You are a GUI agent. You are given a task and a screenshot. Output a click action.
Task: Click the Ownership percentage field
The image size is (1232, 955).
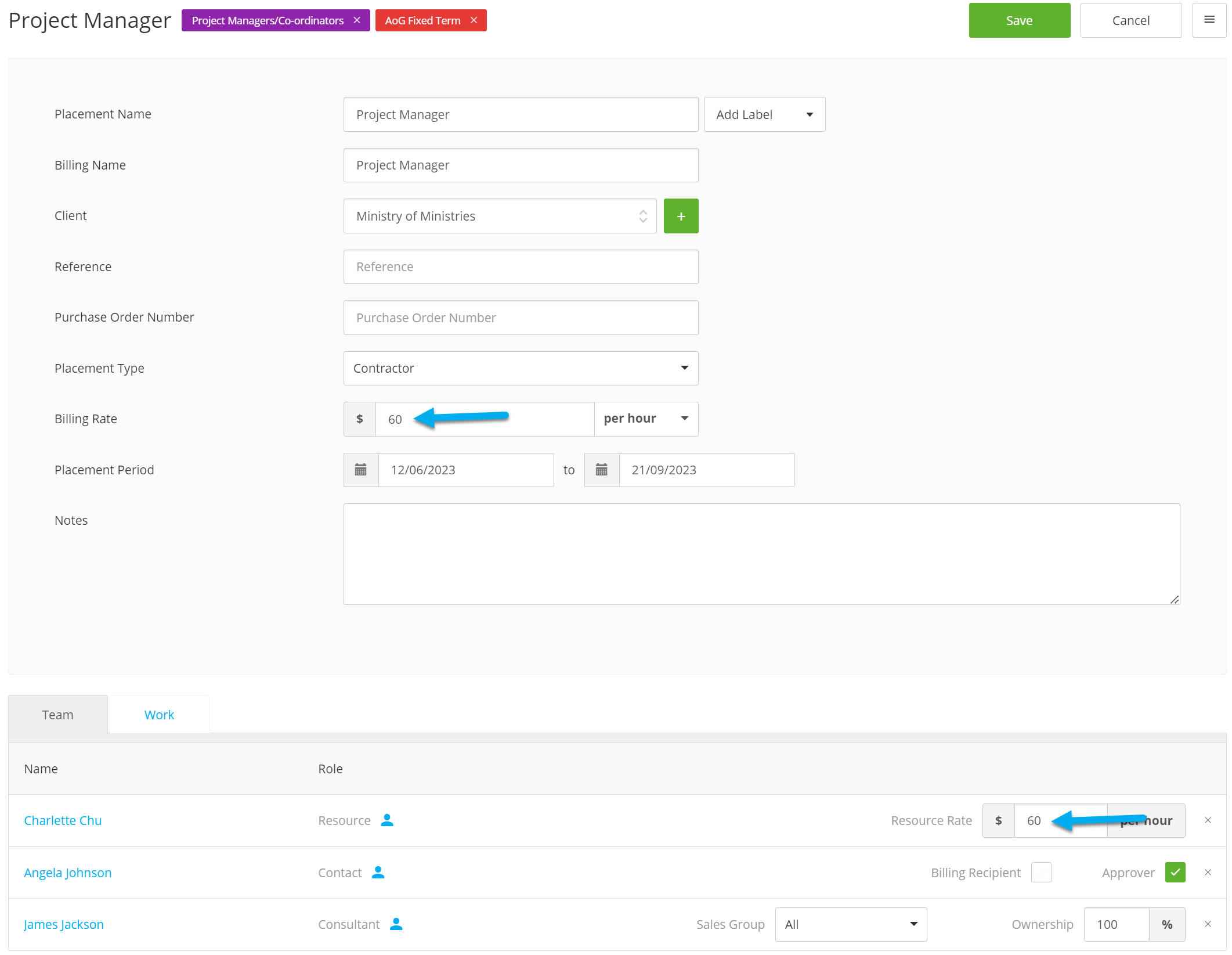1117,924
